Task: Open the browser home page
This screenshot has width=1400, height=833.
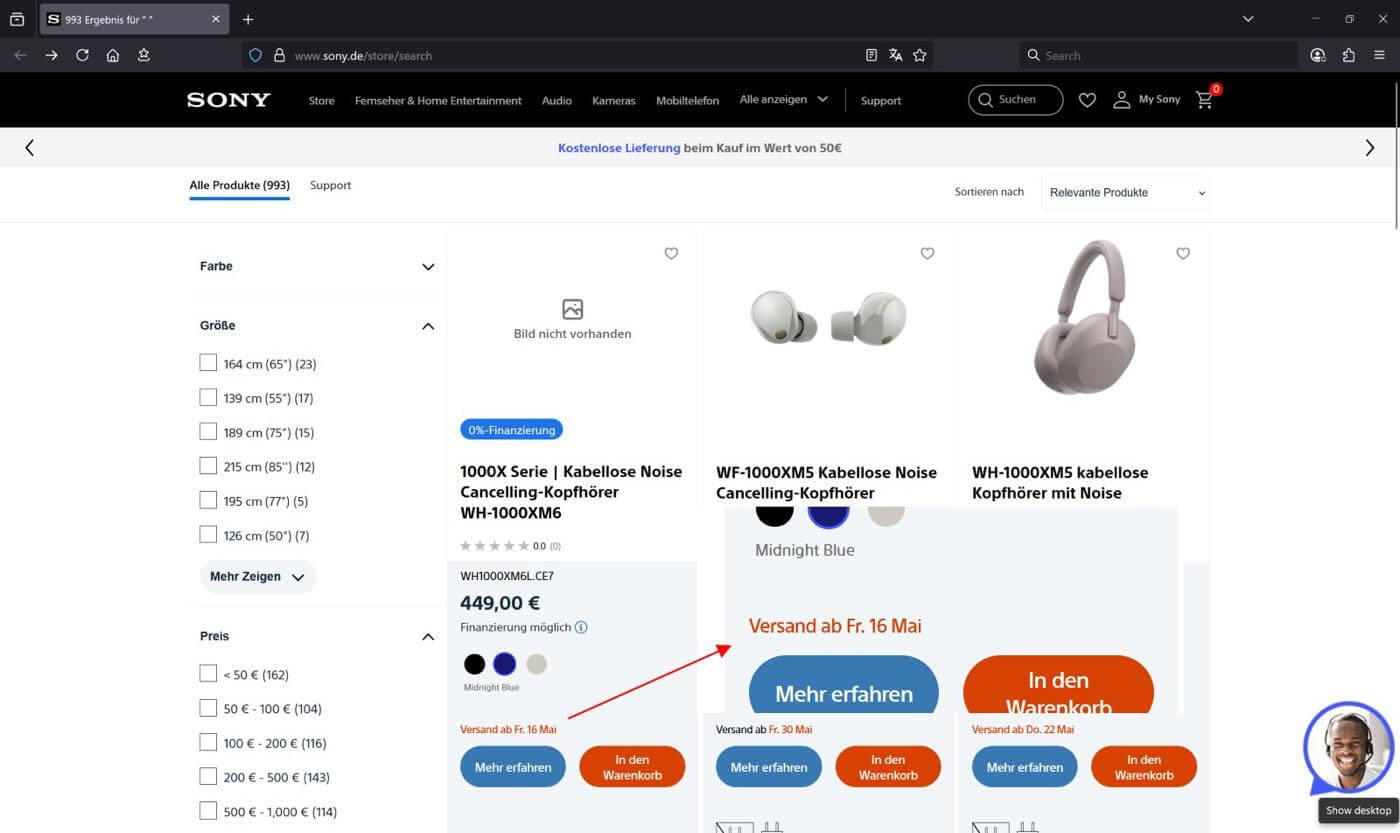Action: click(113, 56)
